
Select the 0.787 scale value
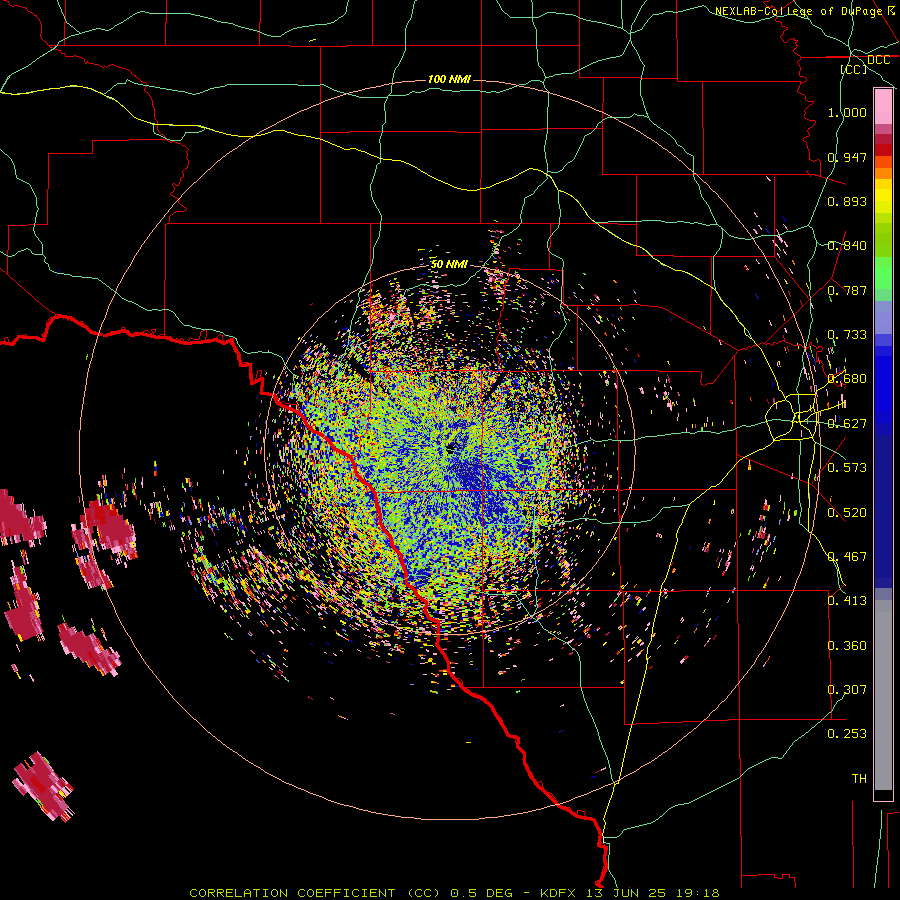[847, 290]
